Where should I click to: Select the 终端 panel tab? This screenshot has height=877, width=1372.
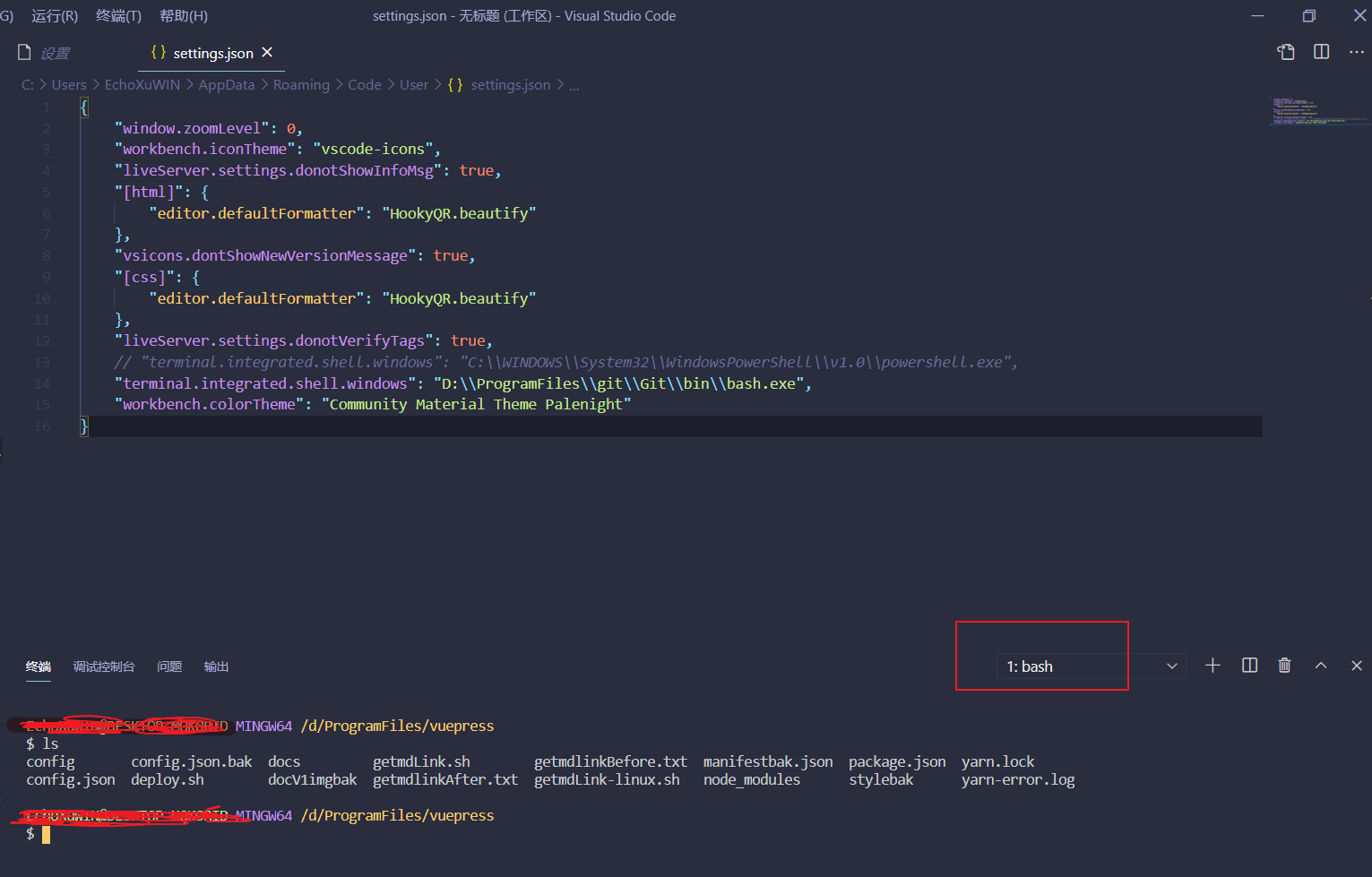[39, 666]
